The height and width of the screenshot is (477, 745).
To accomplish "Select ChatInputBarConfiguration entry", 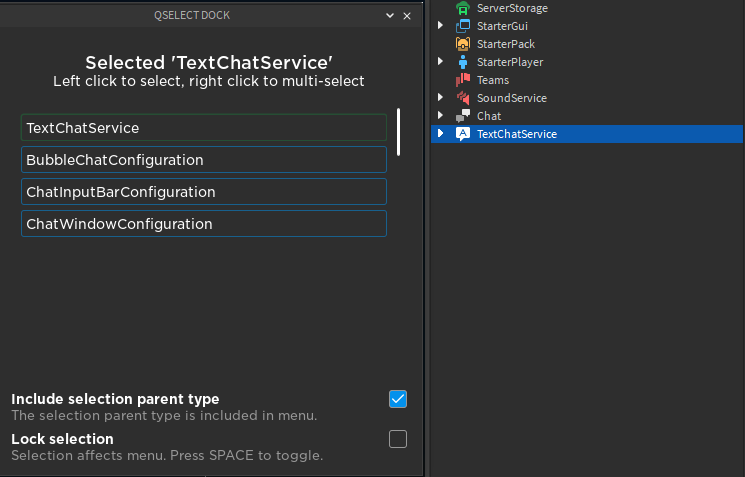I will click(204, 192).
